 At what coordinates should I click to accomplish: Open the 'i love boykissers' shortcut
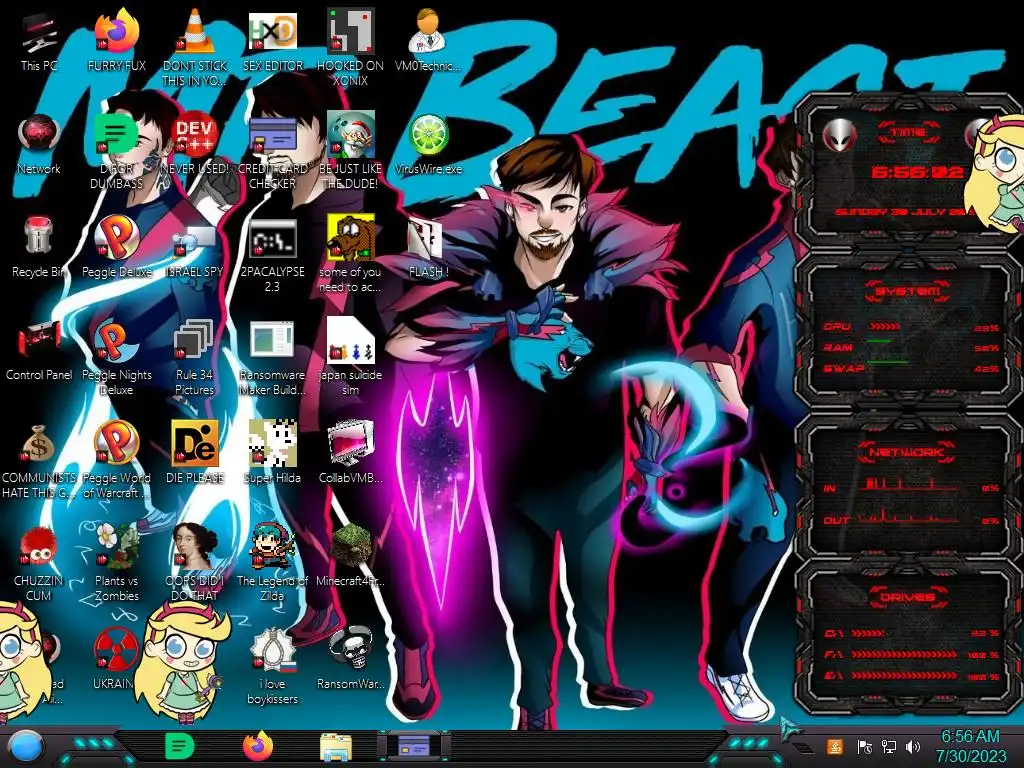click(272, 666)
